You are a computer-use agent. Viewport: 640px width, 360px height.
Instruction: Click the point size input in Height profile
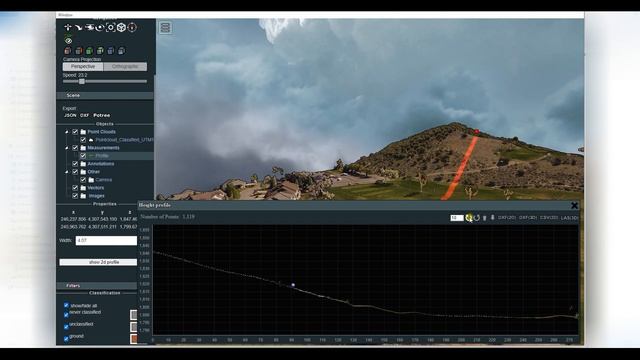tap(457, 218)
